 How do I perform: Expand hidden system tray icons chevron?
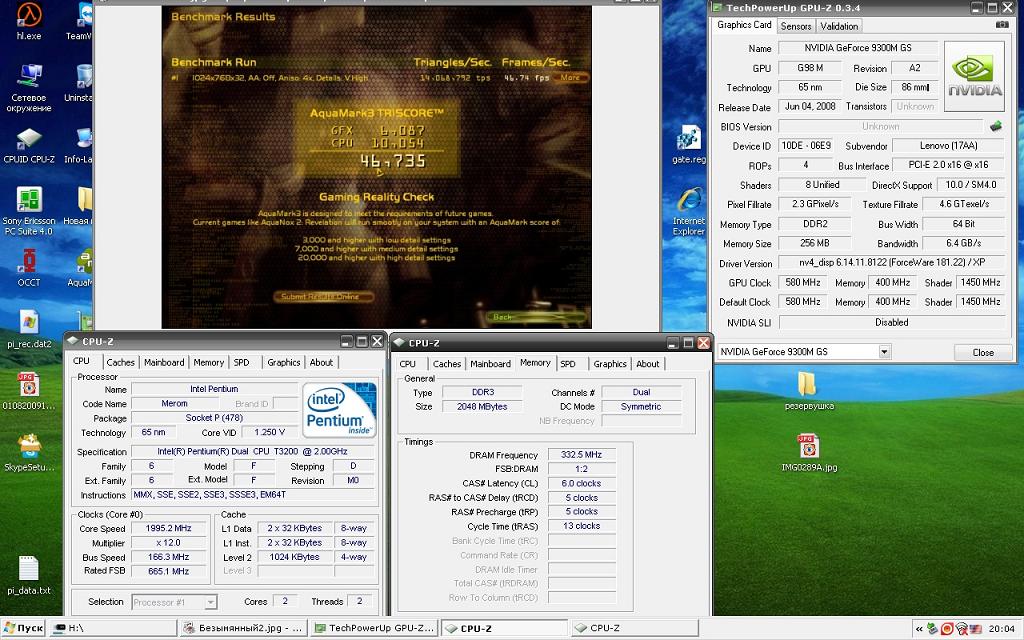click(x=919, y=629)
